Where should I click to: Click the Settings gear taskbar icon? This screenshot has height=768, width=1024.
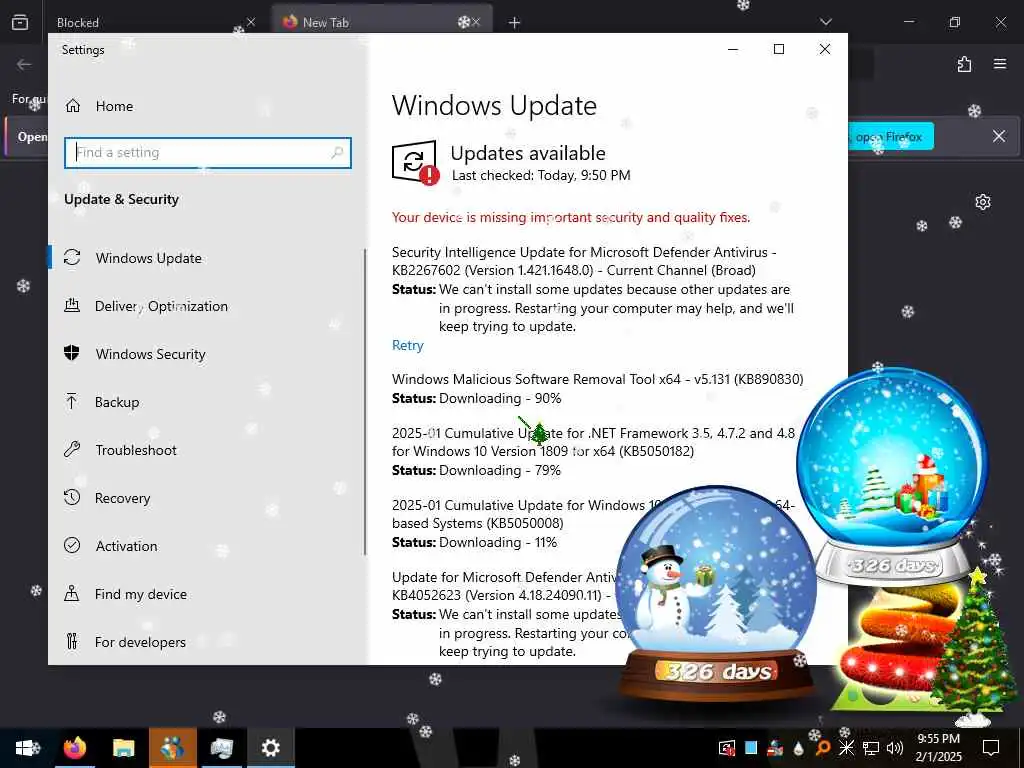(270, 748)
